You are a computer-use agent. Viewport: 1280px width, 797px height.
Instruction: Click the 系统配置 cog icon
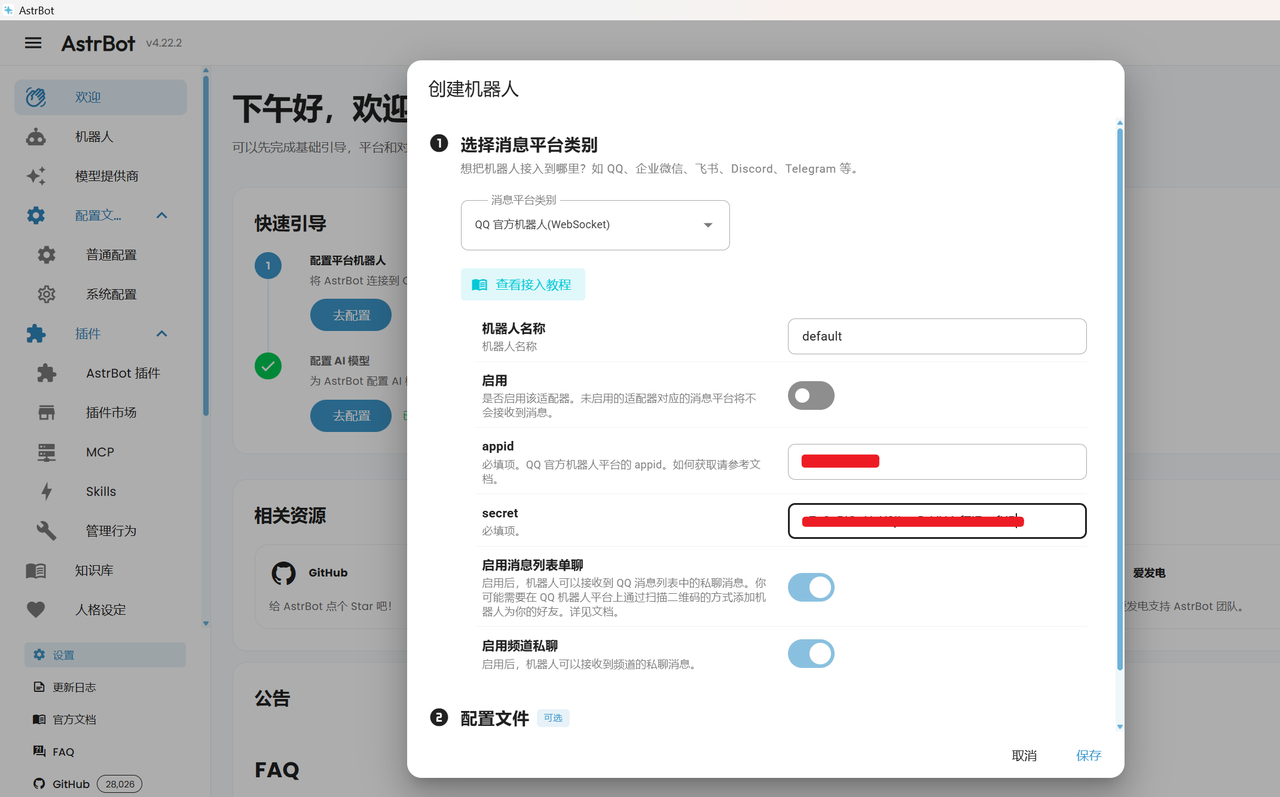tap(47, 294)
